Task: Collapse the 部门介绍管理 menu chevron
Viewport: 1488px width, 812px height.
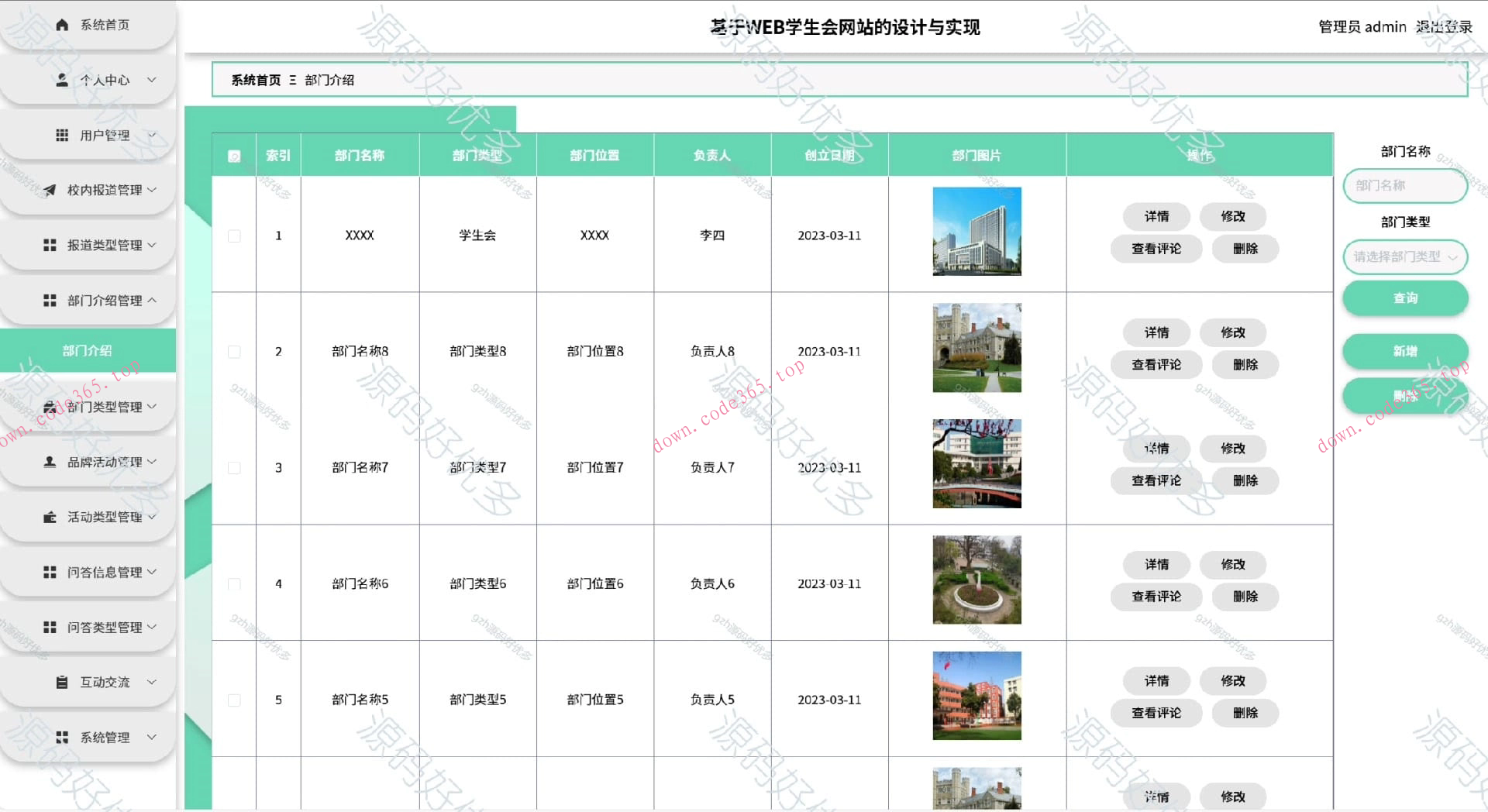Action: click(152, 300)
